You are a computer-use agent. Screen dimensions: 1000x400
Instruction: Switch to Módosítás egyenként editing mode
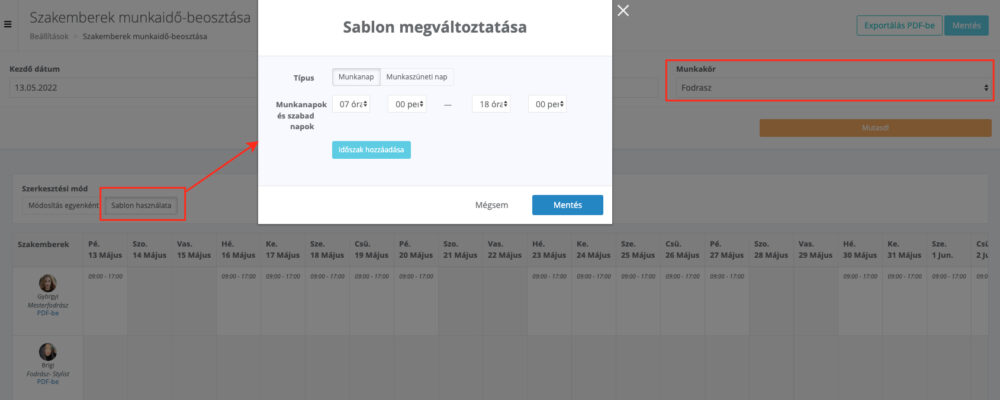pyautogui.click(x=62, y=205)
